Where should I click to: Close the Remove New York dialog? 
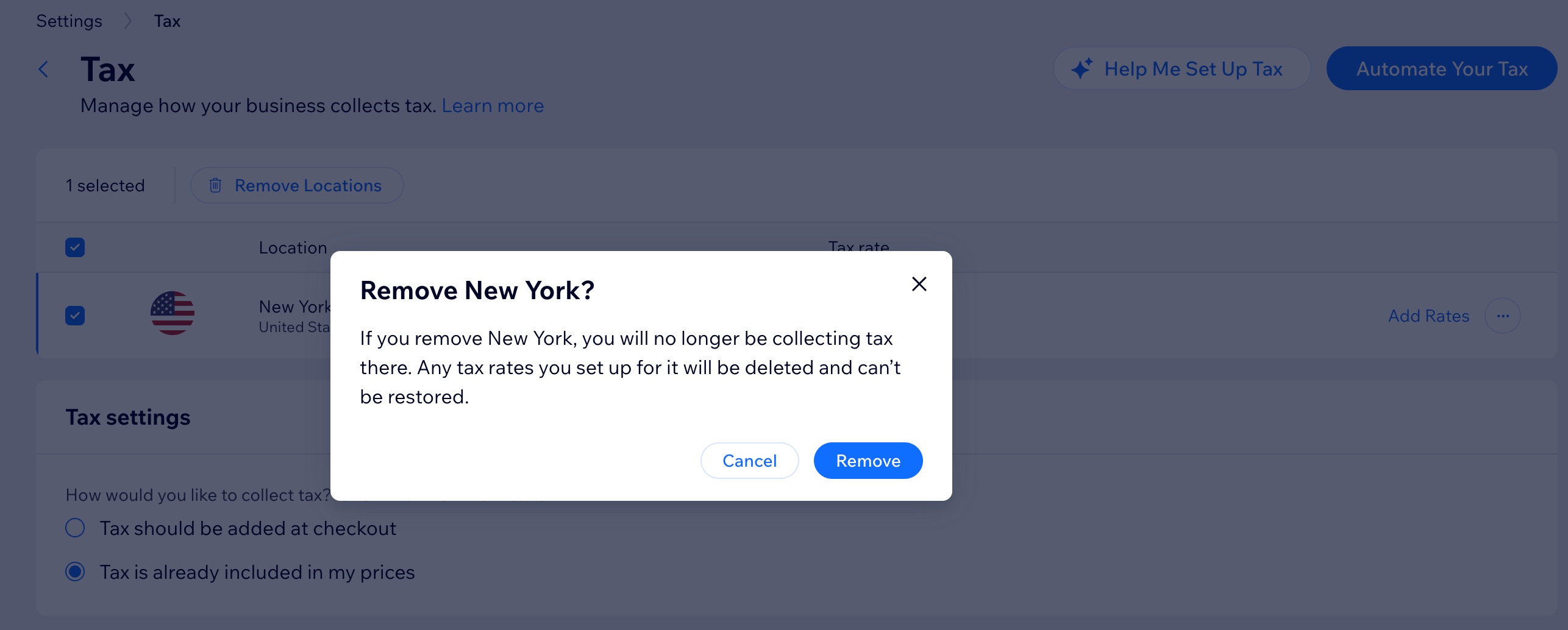(919, 284)
